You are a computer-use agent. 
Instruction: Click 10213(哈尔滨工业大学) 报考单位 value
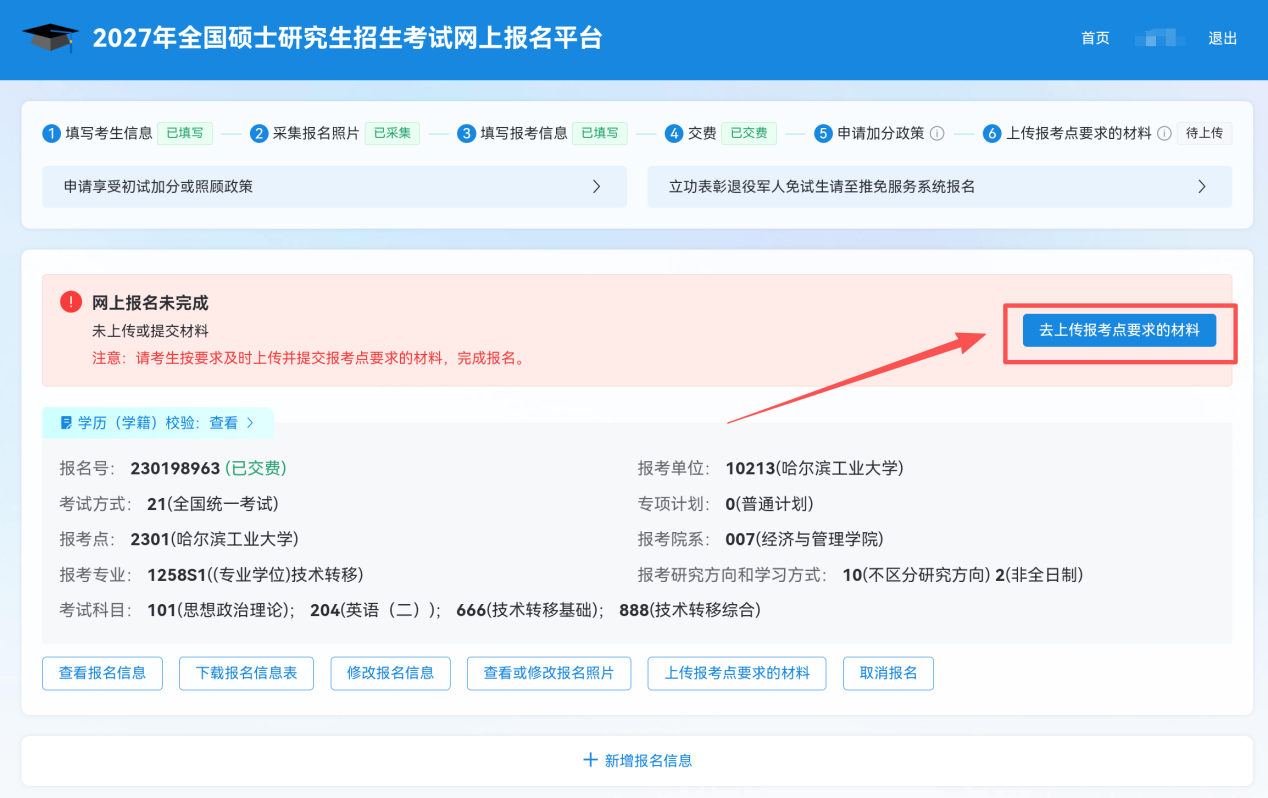[814, 468]
